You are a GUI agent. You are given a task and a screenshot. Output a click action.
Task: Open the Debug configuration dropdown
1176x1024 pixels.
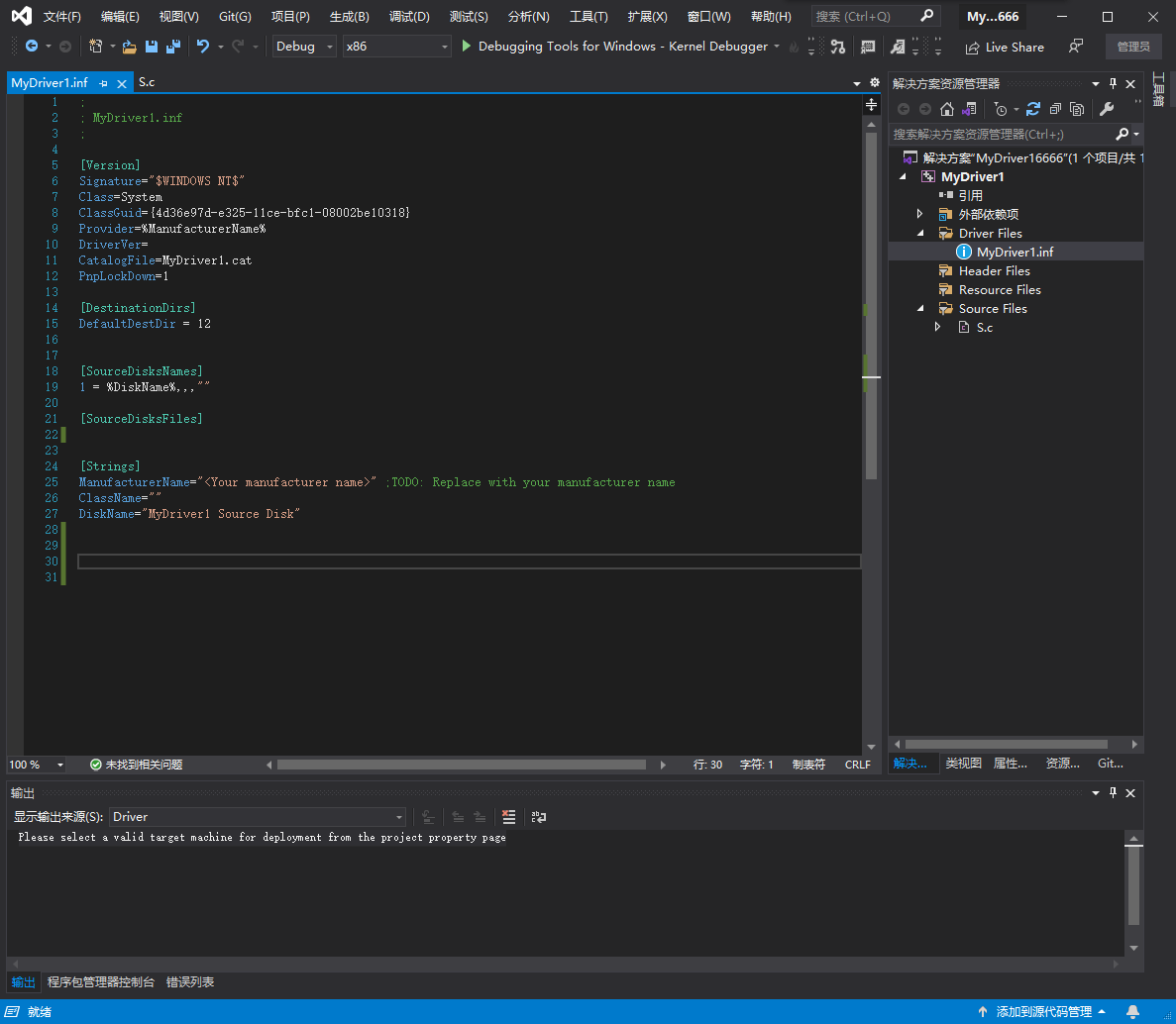pos(304,47)
